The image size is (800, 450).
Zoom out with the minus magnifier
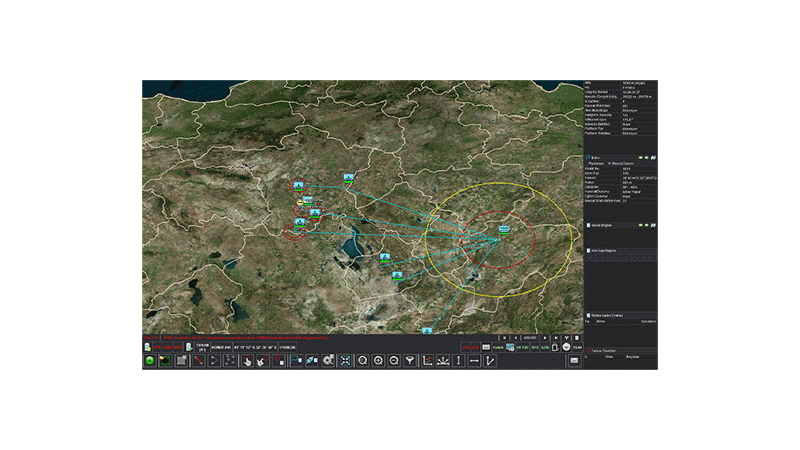point(394,361)
